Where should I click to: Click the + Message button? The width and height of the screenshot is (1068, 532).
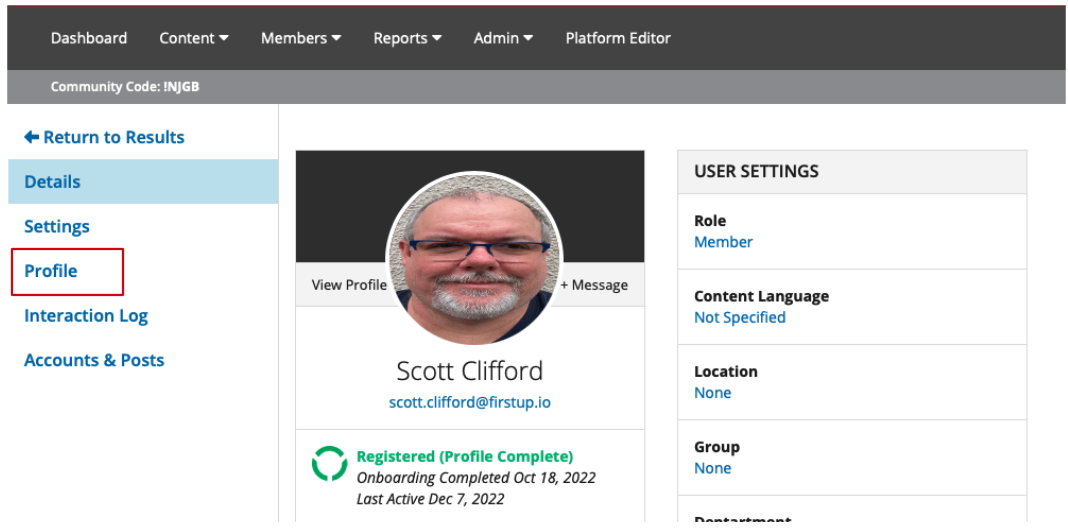594,285
